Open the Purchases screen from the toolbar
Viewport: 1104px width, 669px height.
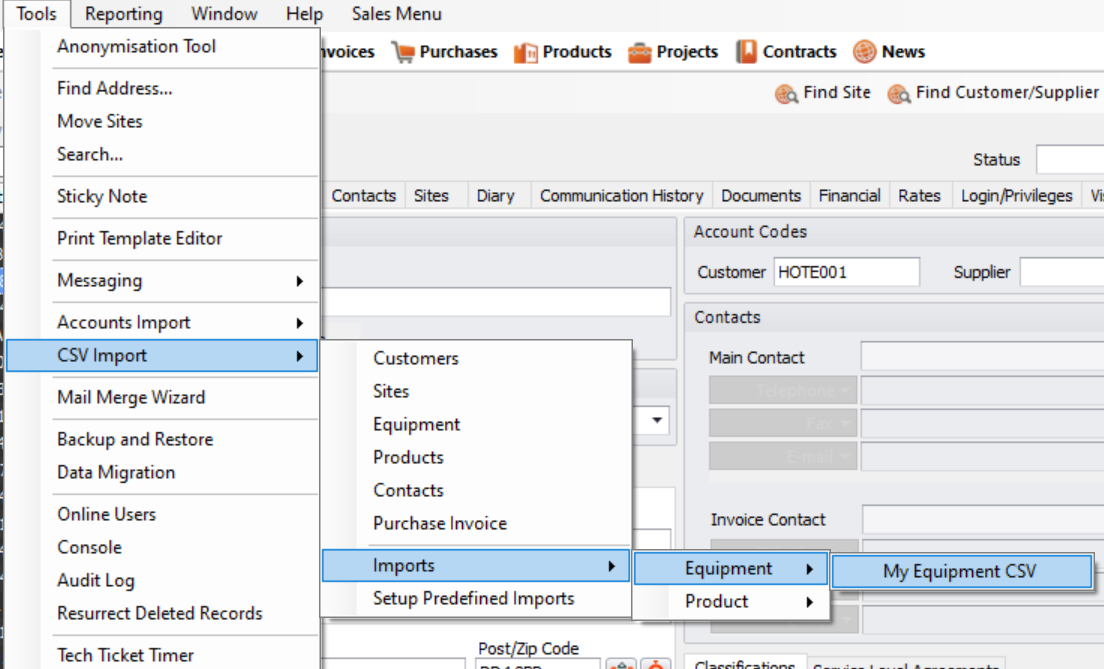coord(444,51)
